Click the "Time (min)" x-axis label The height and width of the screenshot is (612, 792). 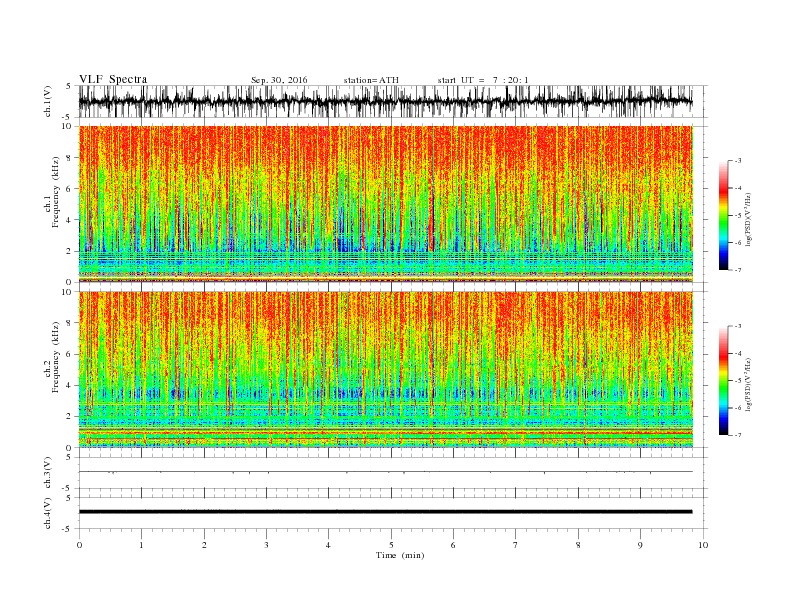click(400, 555)
